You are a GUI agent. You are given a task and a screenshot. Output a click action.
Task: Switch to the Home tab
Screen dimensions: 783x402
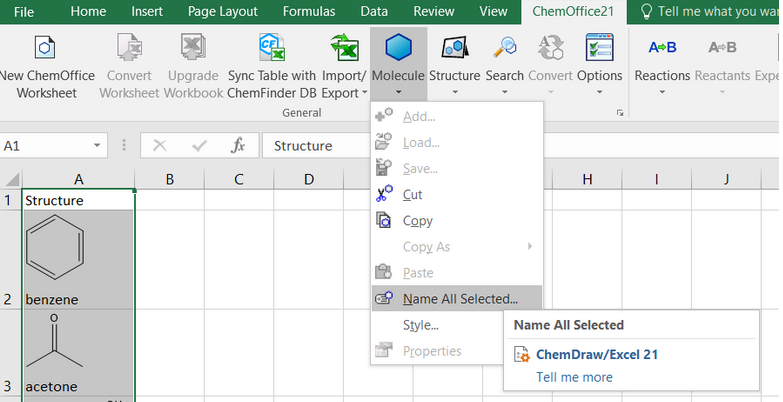88,11
